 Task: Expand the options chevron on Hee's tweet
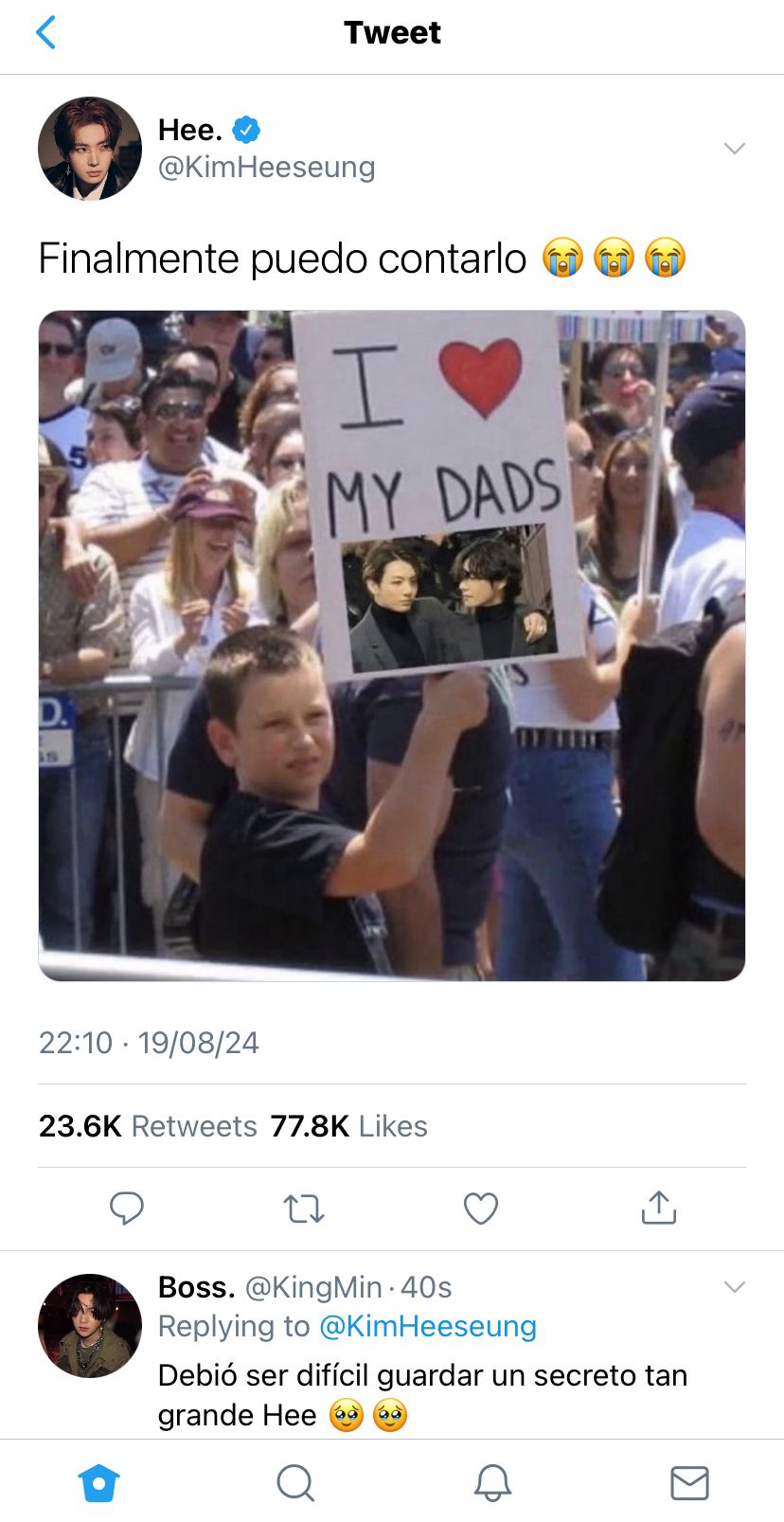tap(735, 149)
